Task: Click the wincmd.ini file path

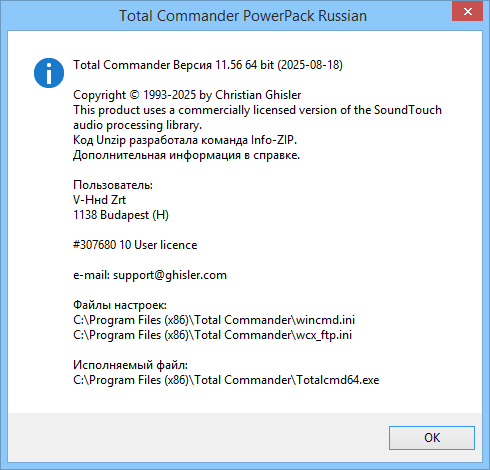Action: pyautogui.click(x=214, y=320)
